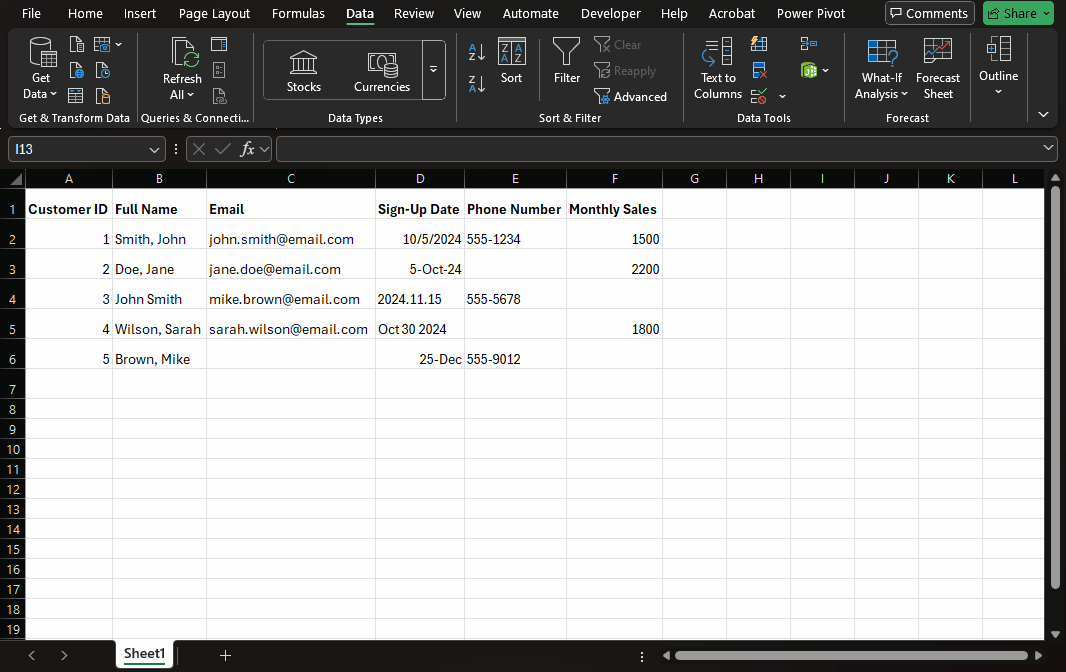Select the Sheet1 tab
The width and height of the screenshot is (1066, 672).
[143, 653]
